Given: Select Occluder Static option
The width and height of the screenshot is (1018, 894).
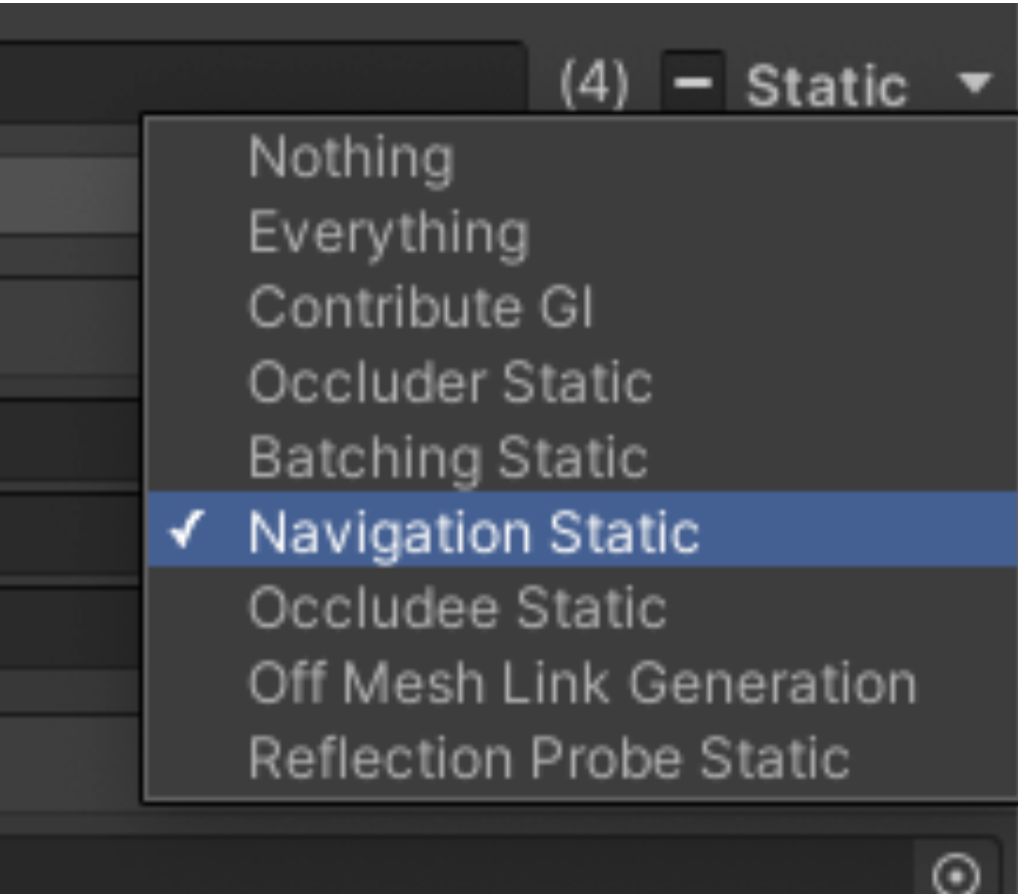Looking at the screenshot, I should [450, 382].
